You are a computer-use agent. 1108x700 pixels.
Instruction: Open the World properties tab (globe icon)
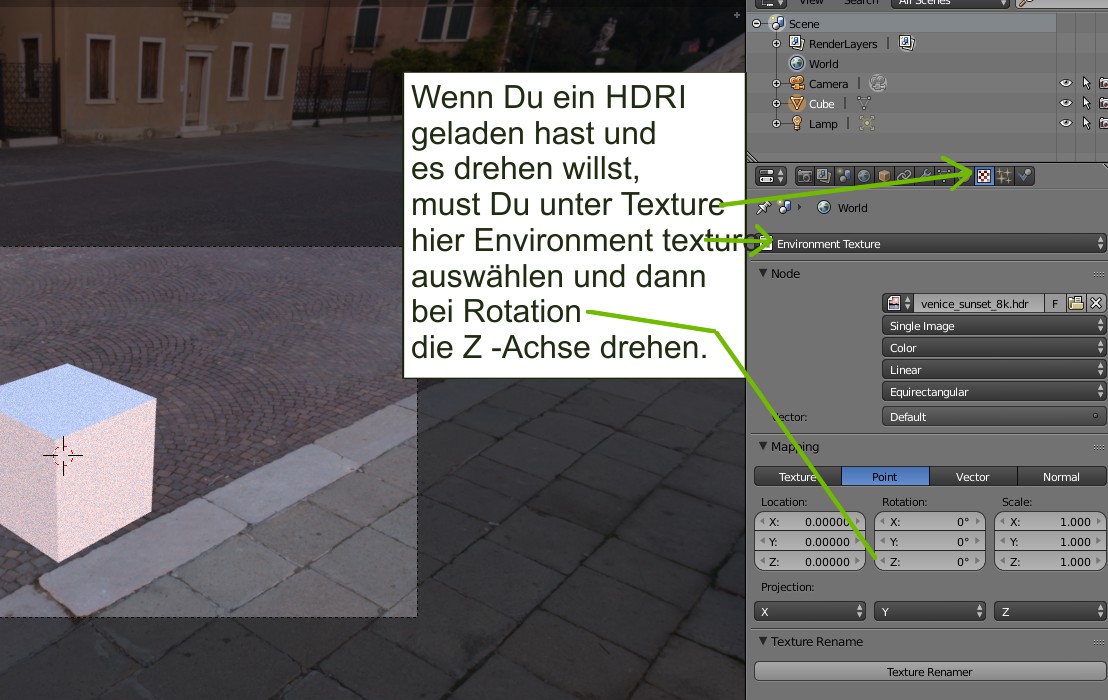pos(864,176)
